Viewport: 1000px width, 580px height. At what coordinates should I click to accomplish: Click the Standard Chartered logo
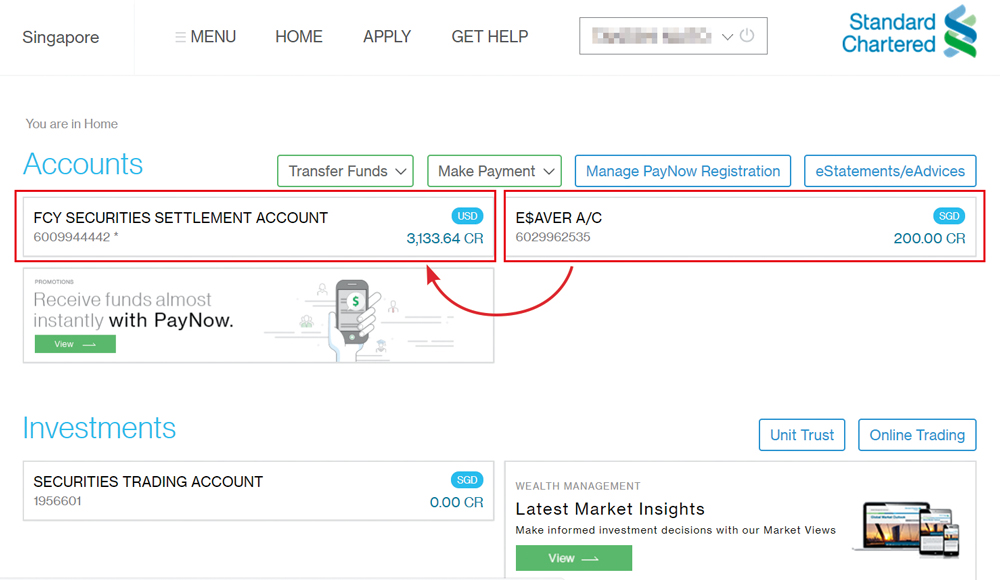pyautogui.click(x=908, y=32)
